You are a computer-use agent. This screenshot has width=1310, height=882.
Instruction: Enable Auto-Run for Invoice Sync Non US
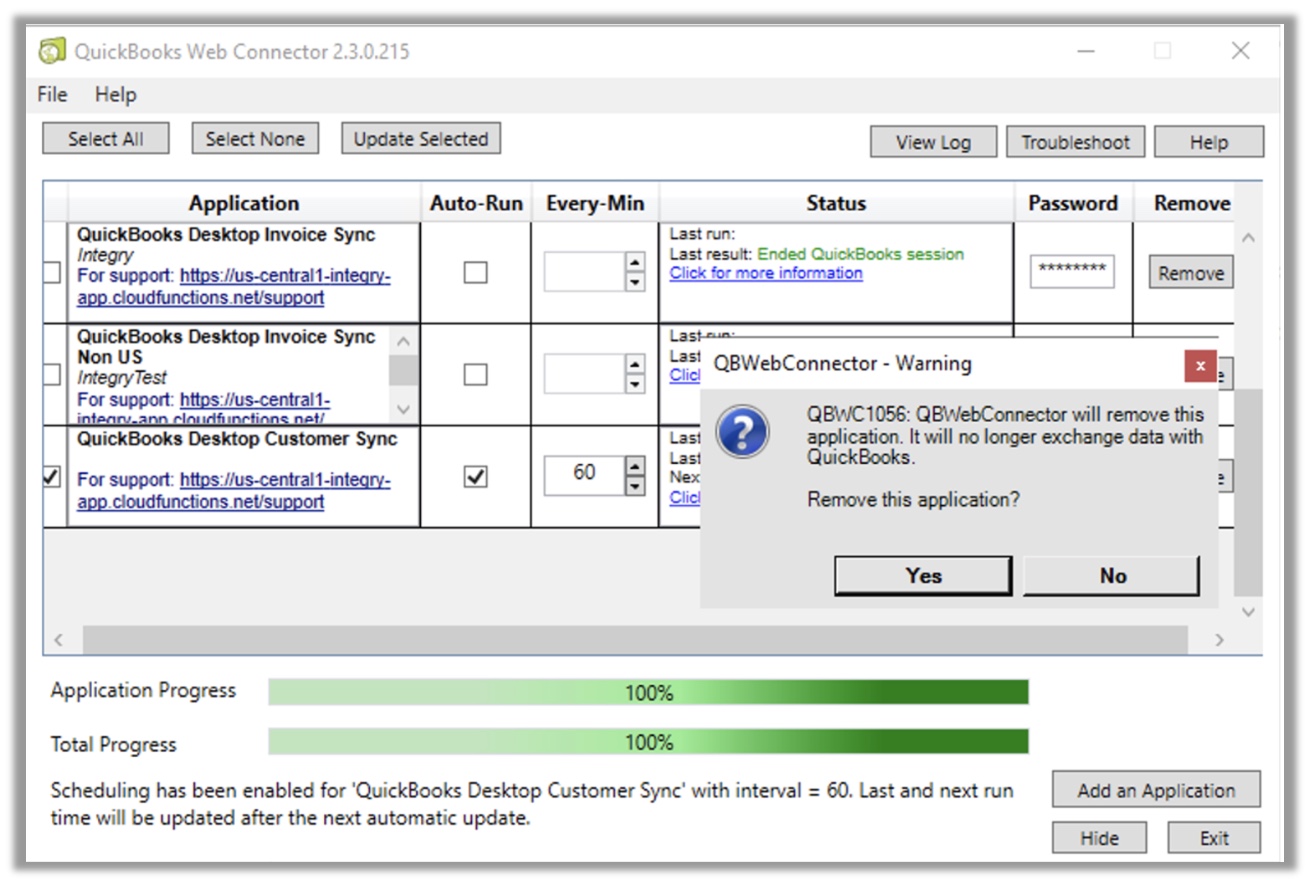click(x=476, y=374)
